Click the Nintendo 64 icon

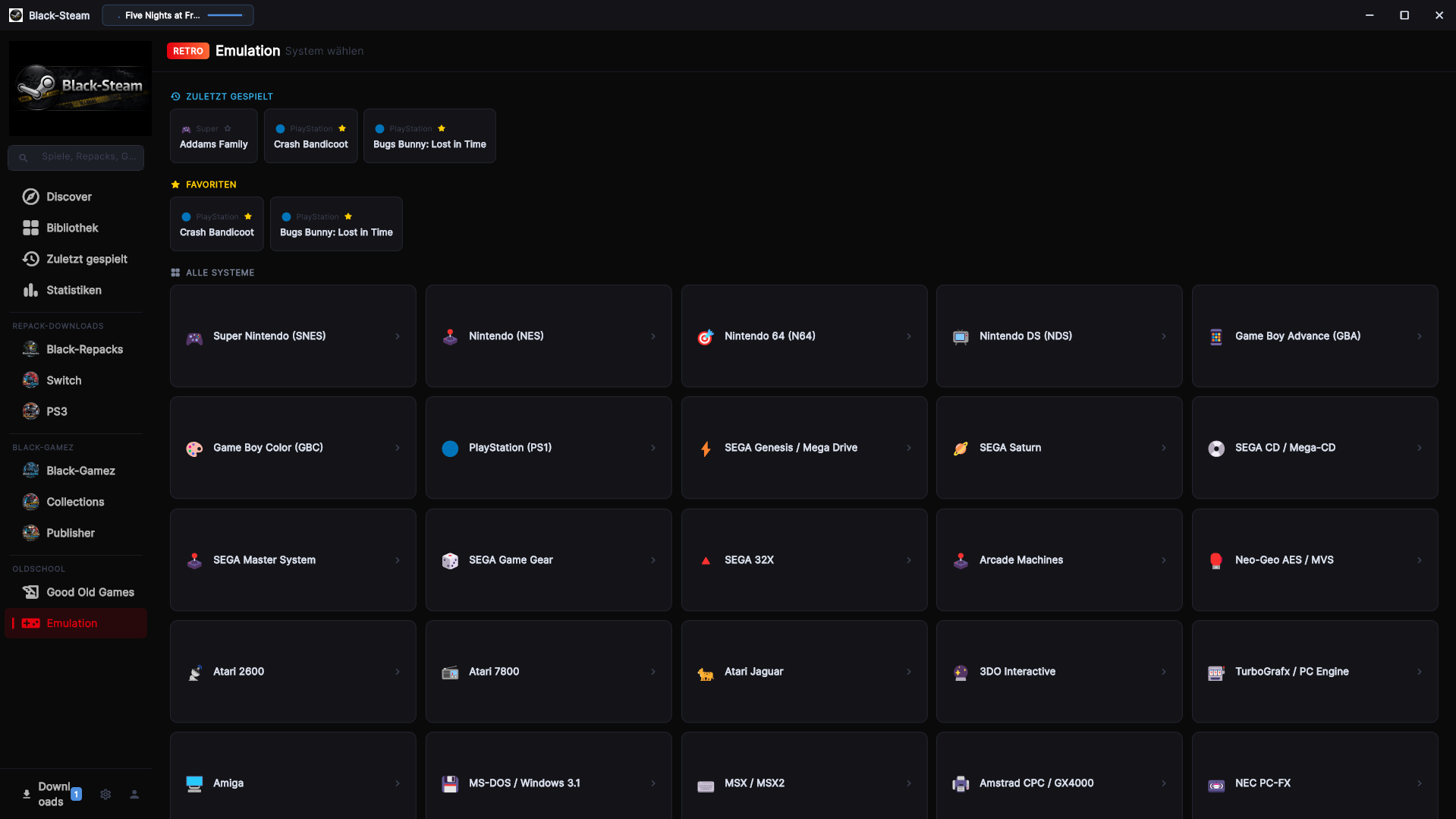[706, 338]
